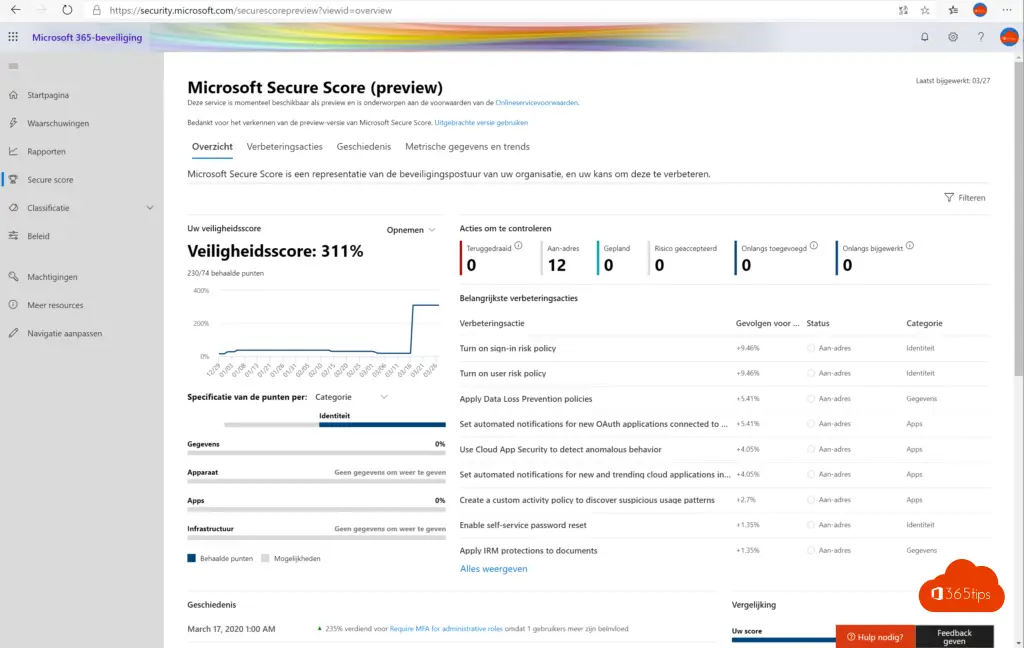Click the browser back arrow
The image size is (1024, 648).
point(16,10)
